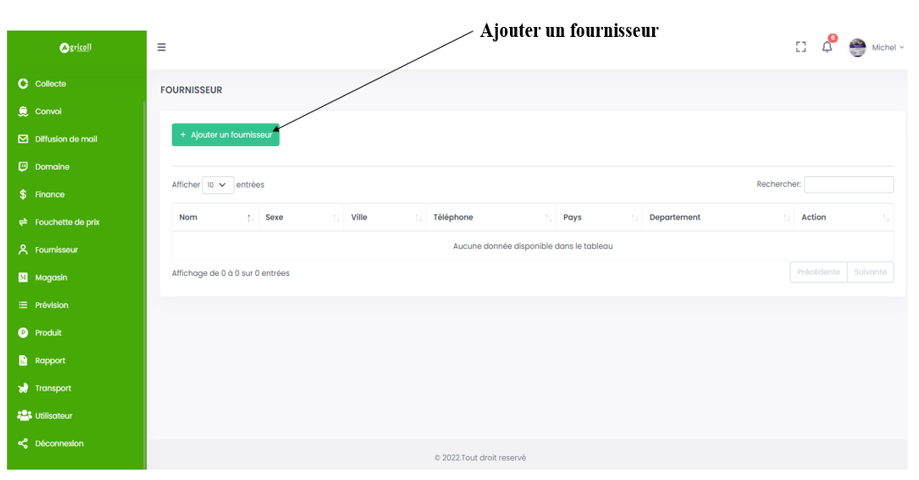This screenshot has height=480, width=919.
Task: Click the Finance dollar icon
Action: pyautogui.click(x=23, y=195)
